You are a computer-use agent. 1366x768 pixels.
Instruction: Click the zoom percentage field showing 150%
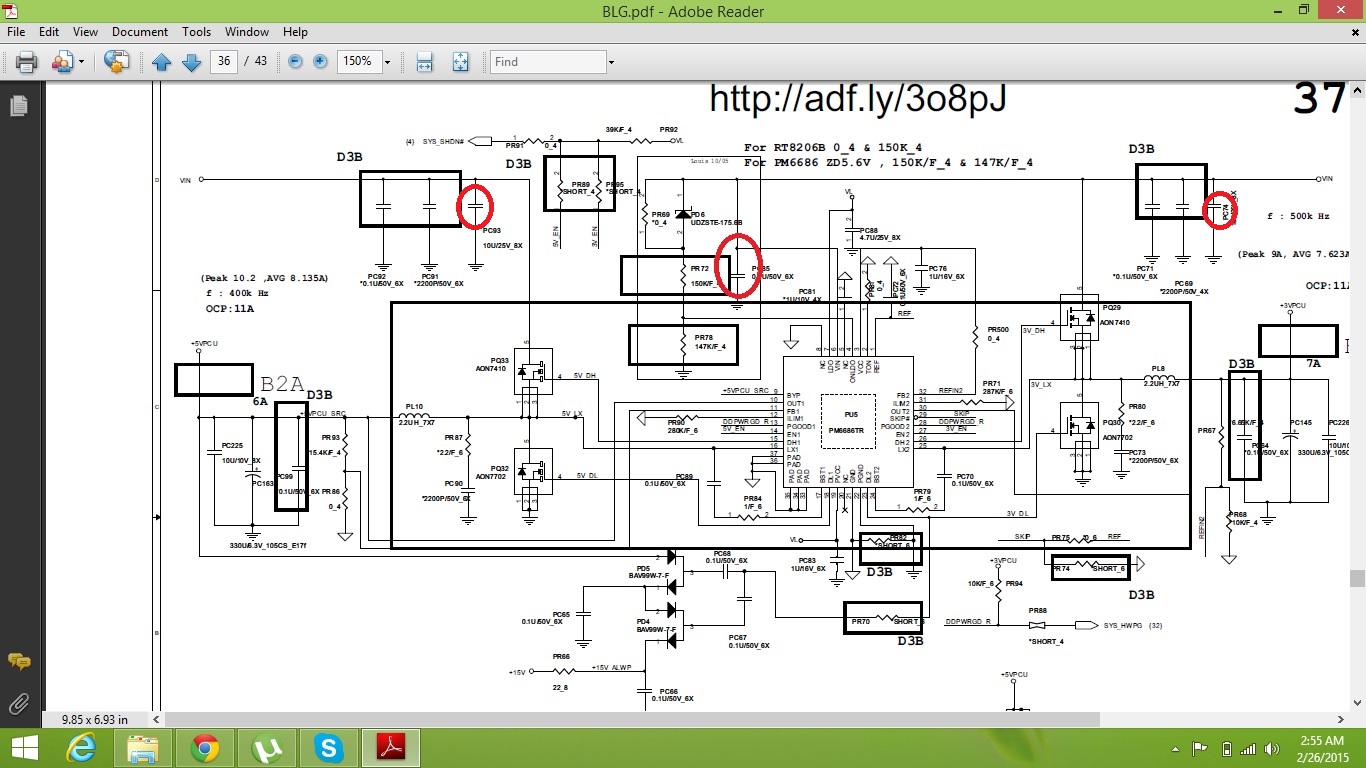click(358, 62)
